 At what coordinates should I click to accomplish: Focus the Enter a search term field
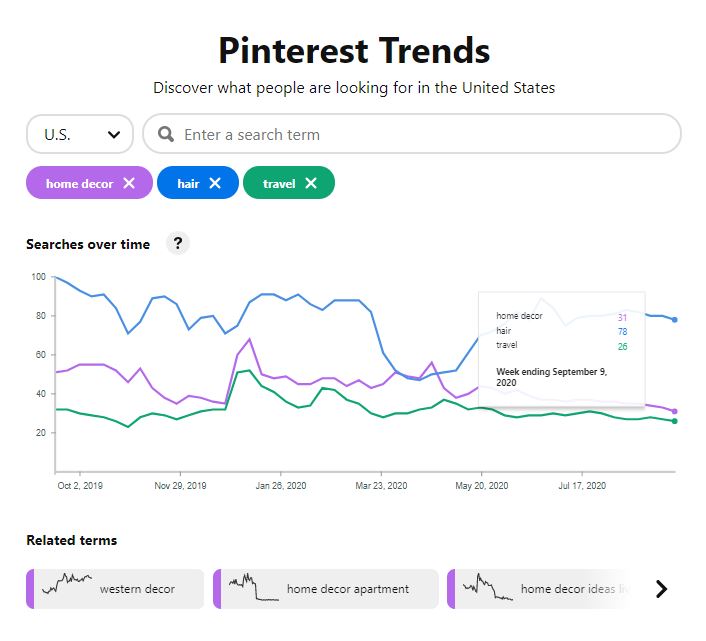420,134
